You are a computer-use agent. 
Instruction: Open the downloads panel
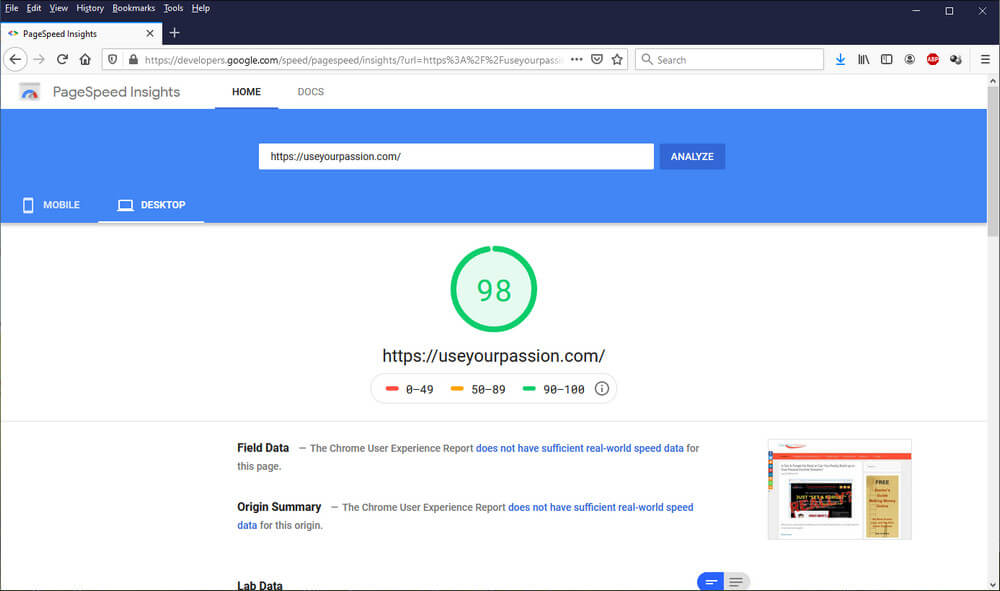point(841,59)
